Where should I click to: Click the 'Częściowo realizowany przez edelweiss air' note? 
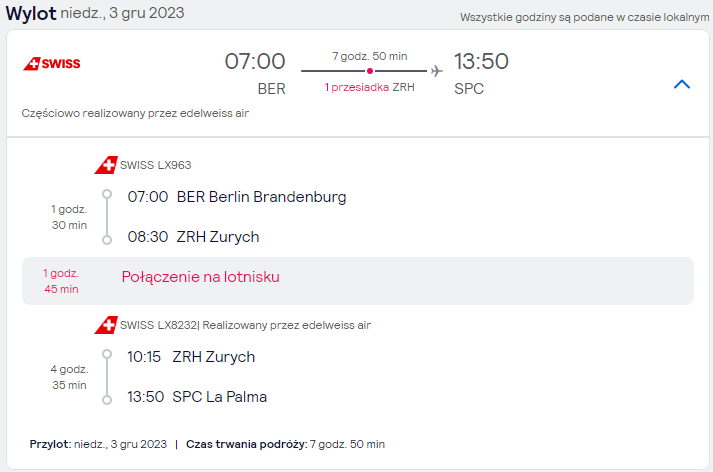pos(135,113)
